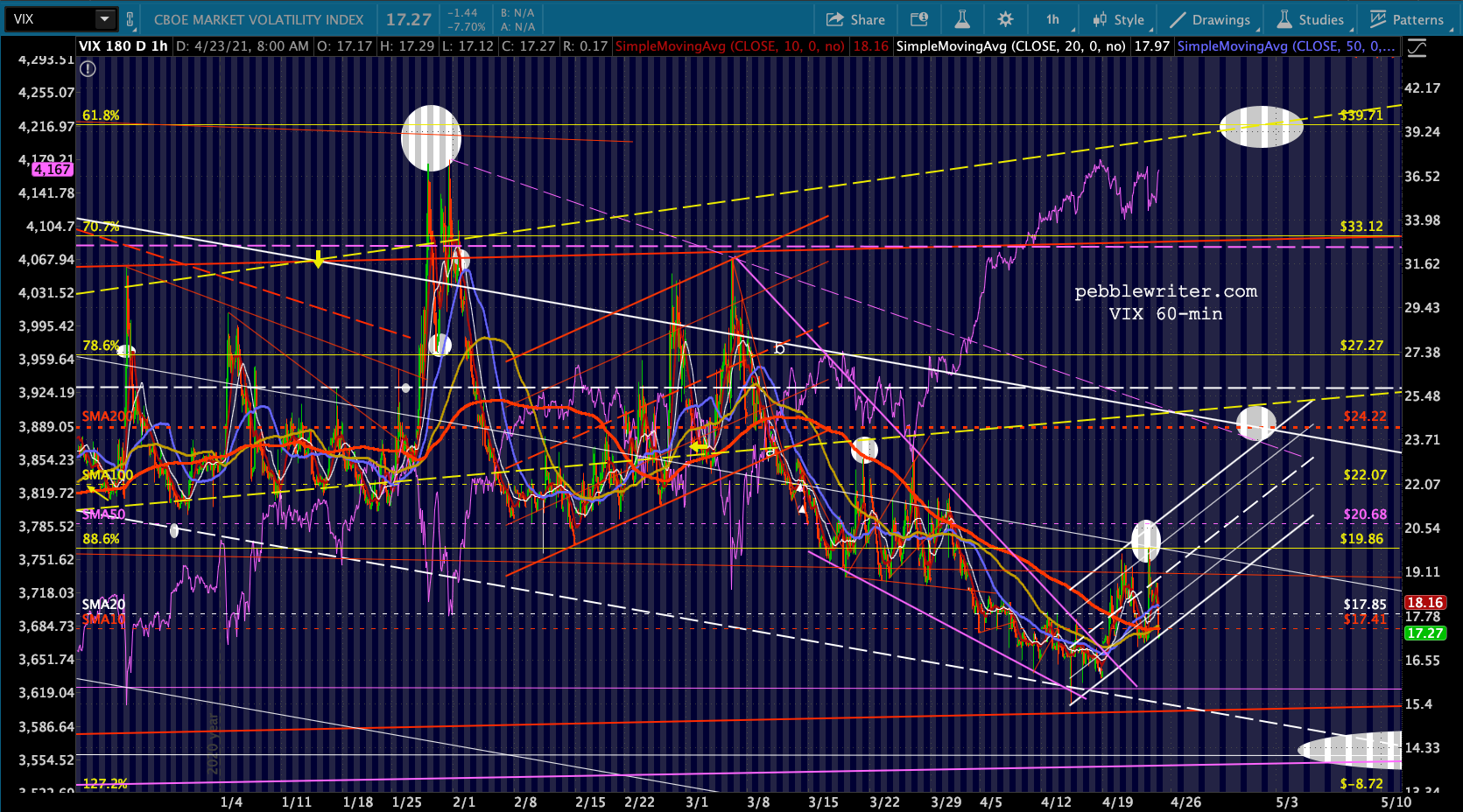Viewport: 1463px width, 812px height.
Task: Expand the VIX symbol dropdown arrow
Action: tap(104, 19)
